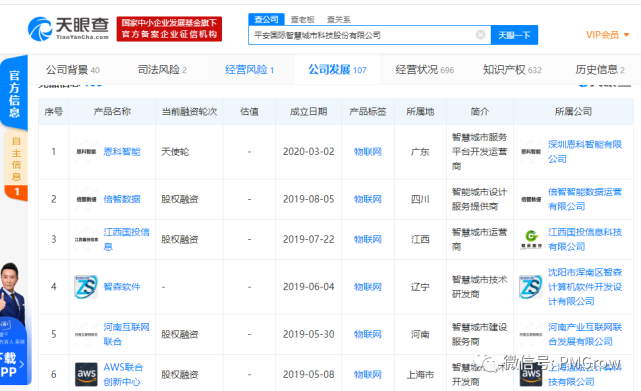Click the 当前融资轮次 column header
Screen dimensions: 641x391
point(189,112)
